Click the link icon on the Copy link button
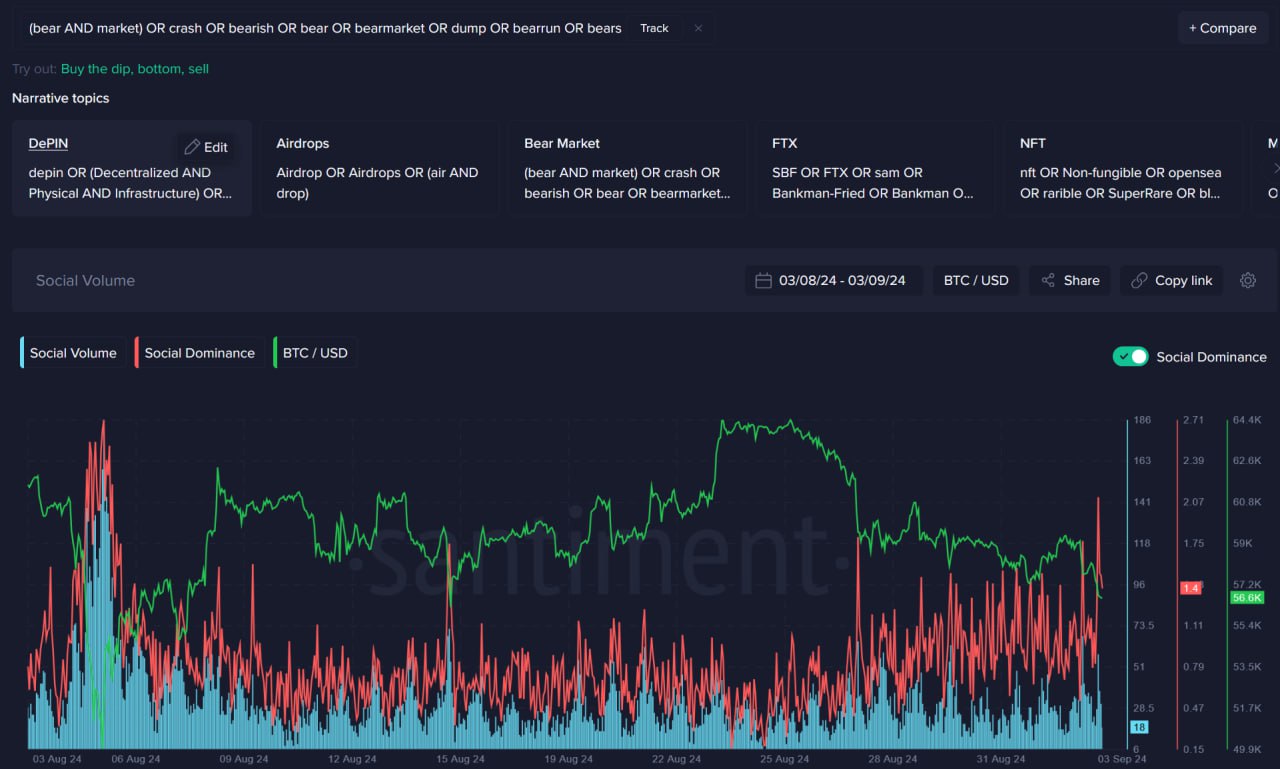Screen dimensions: 1280x769 point(1139,281)
